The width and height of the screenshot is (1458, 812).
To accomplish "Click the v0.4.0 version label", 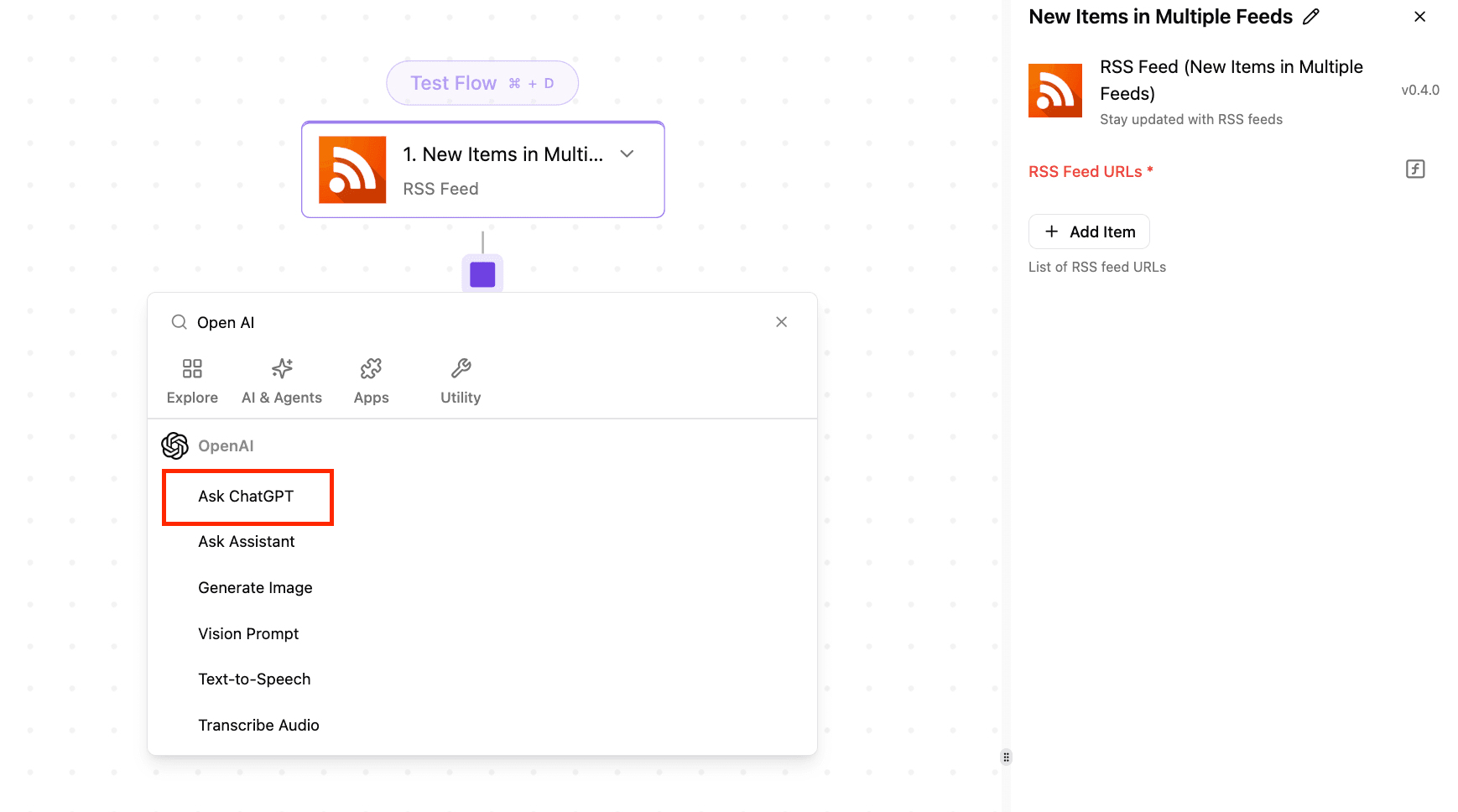I will [x=1420, y=90].
